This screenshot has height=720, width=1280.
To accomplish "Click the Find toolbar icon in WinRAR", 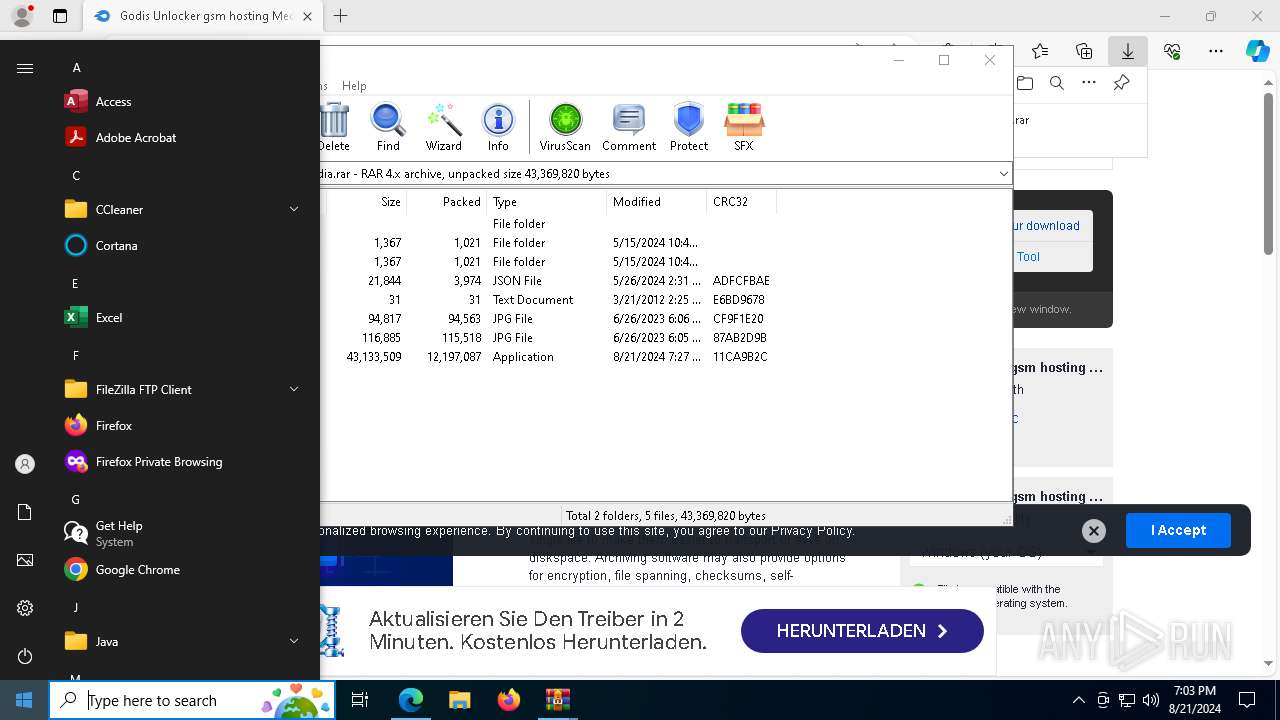I will tap(388, 127).
